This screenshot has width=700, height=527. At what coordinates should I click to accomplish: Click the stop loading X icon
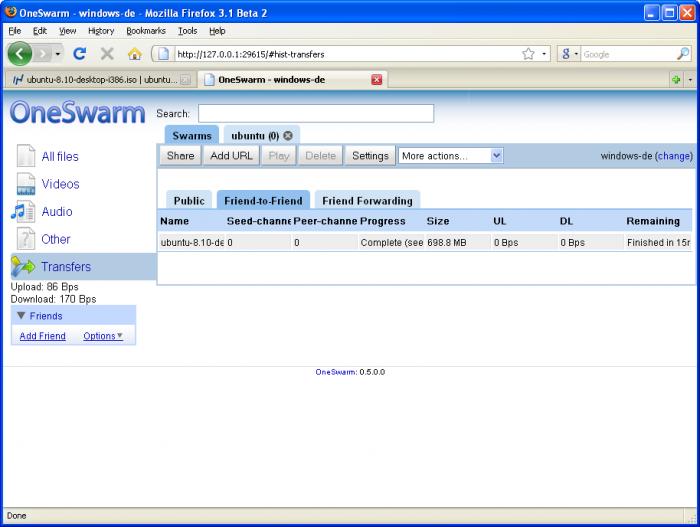click(x=107, y=54)
